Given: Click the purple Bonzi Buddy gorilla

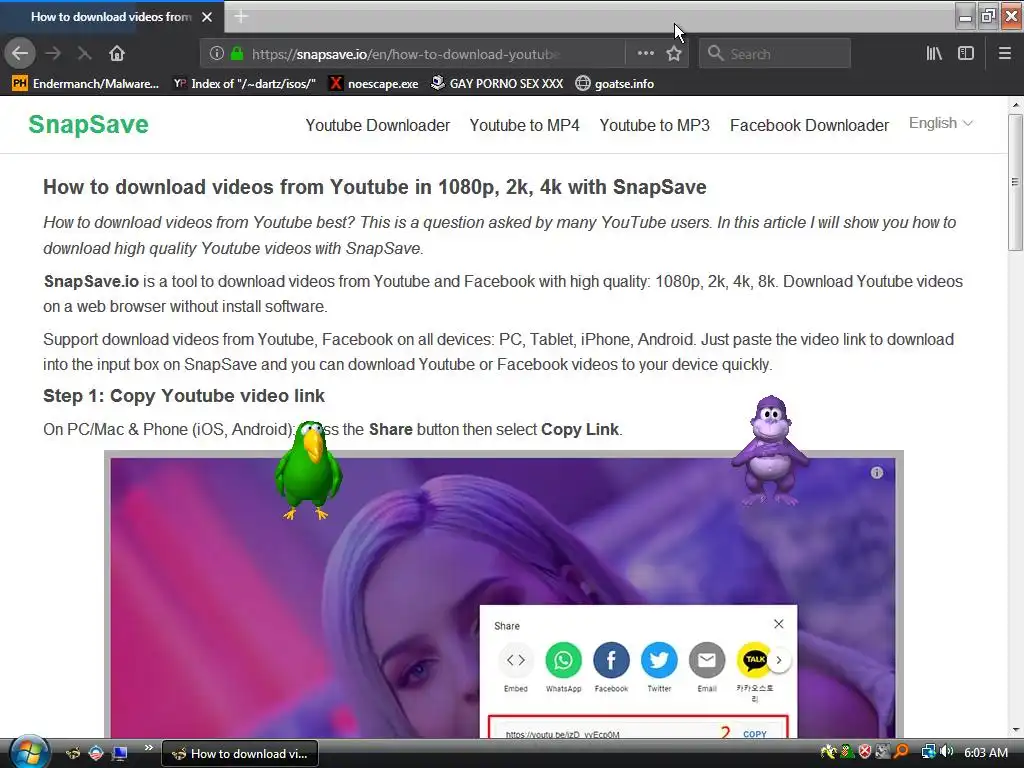Looking at the screenshot, I should click(x=770, y=451).
